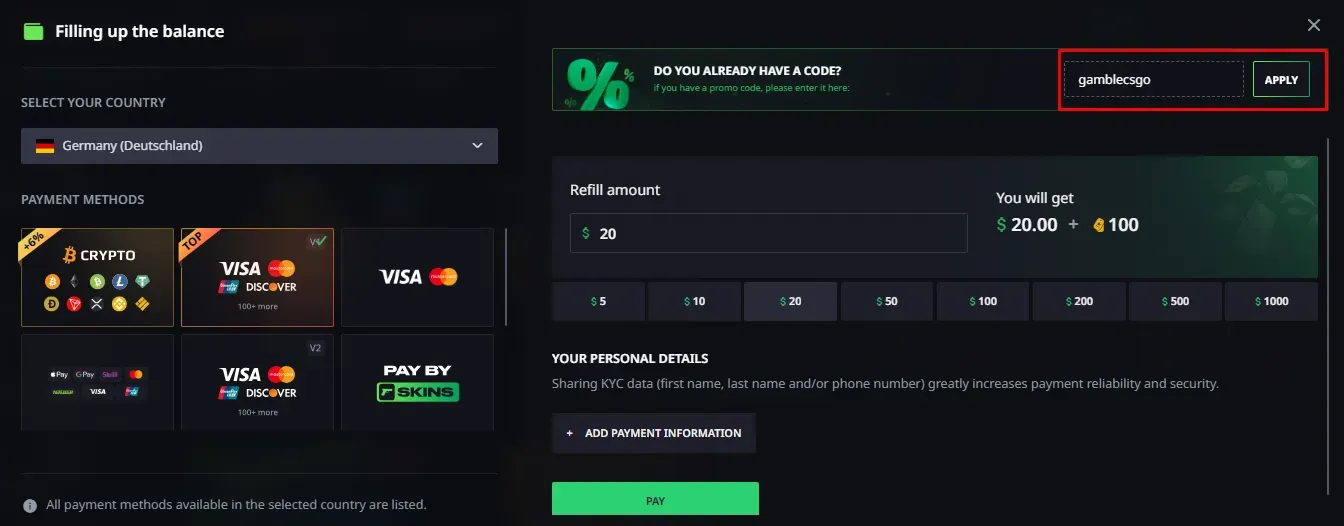
Task: Click the green Pay button
Action: (x=655, y=500)
